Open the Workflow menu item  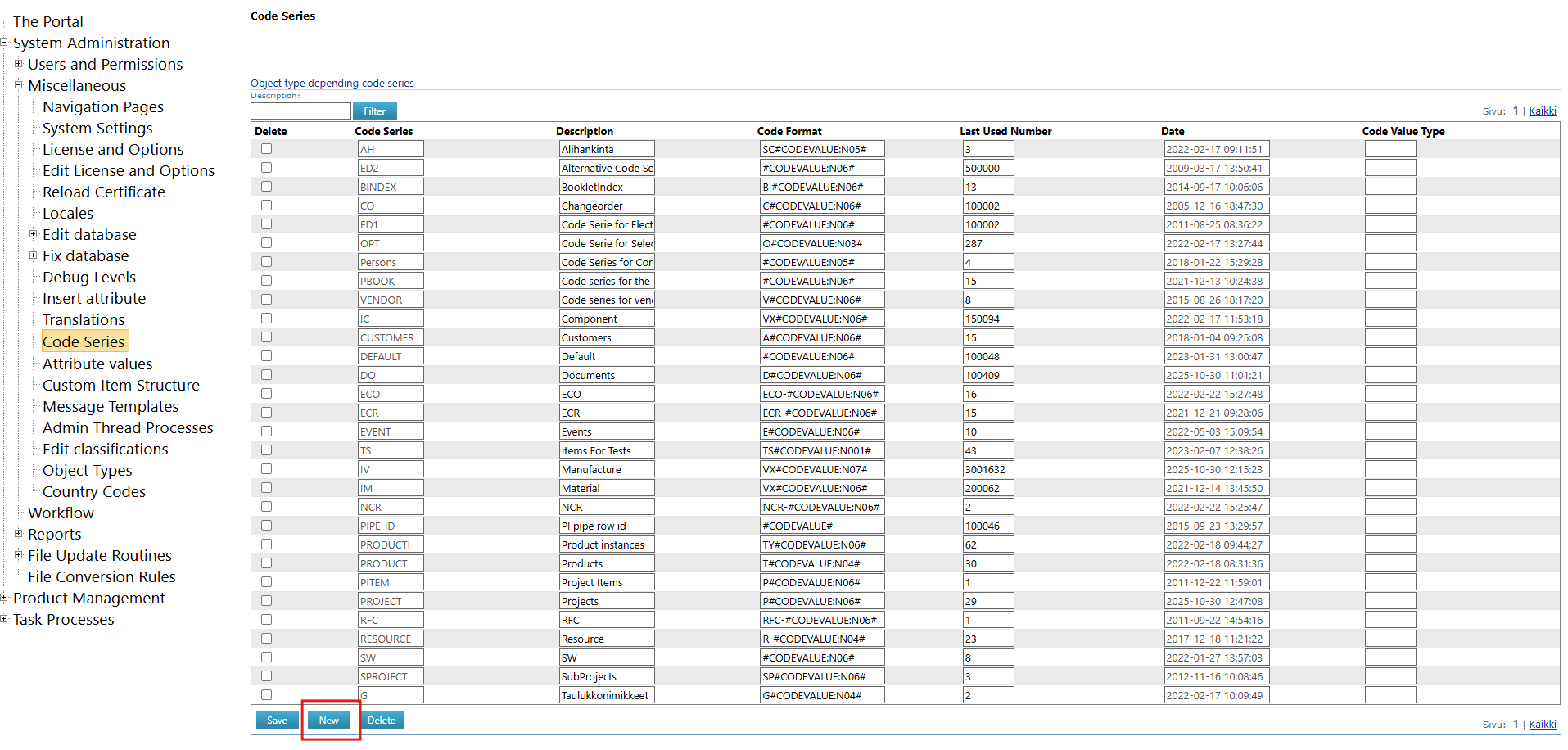click(61, 513)
